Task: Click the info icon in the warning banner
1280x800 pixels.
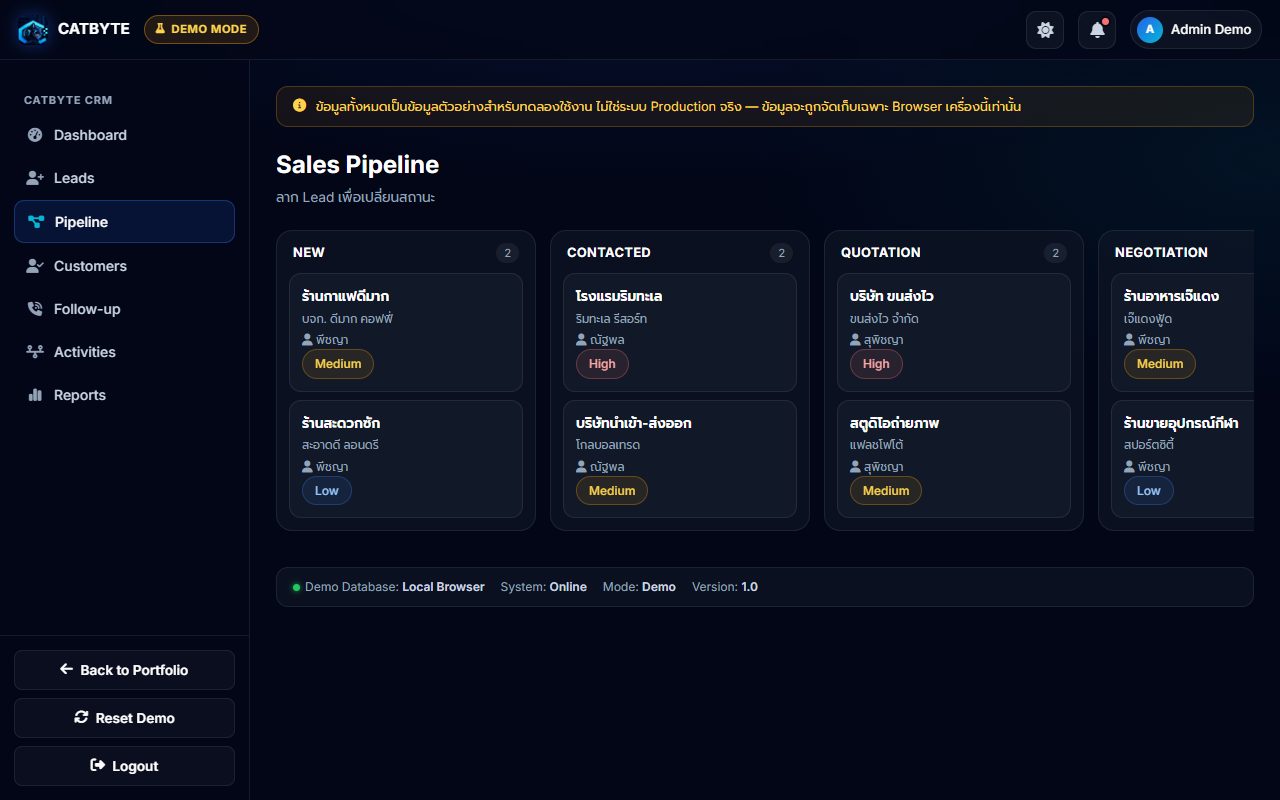Action: (x=299, y=105)
